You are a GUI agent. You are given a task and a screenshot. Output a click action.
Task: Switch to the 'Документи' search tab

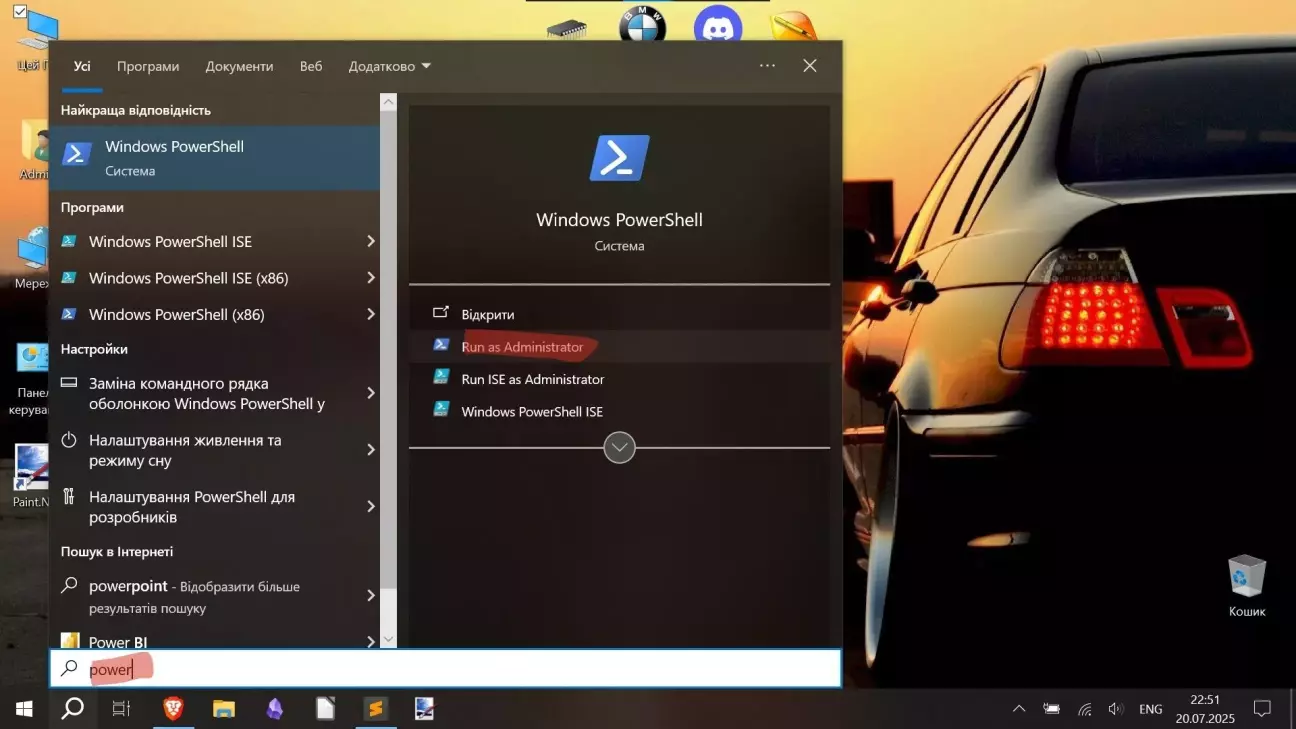239,66
